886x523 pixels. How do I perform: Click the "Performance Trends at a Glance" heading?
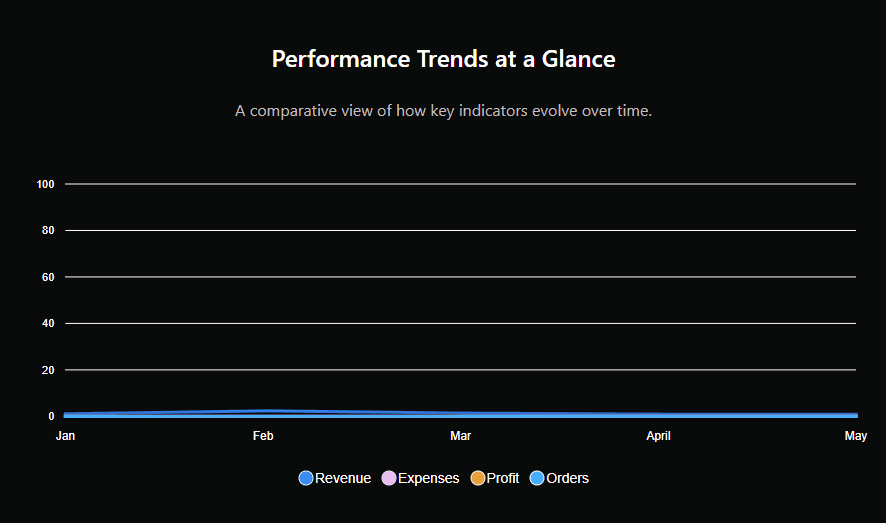pyautogui.click(x=443, y=59)
